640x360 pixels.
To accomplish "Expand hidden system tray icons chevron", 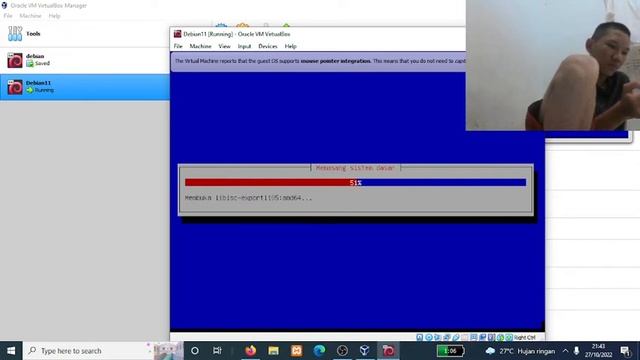I will coord(565,351).
